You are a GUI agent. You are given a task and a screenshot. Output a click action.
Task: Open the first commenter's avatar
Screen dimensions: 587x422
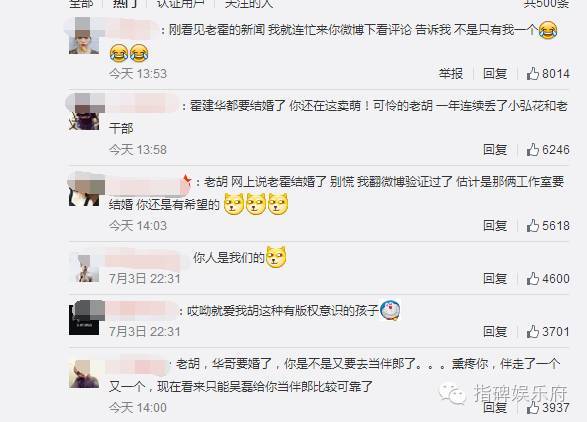(84, 36)
